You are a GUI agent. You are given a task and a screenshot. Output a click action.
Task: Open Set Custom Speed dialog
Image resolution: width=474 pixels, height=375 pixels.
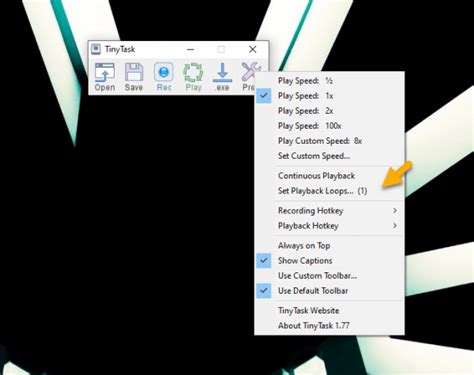pos(329,156)
